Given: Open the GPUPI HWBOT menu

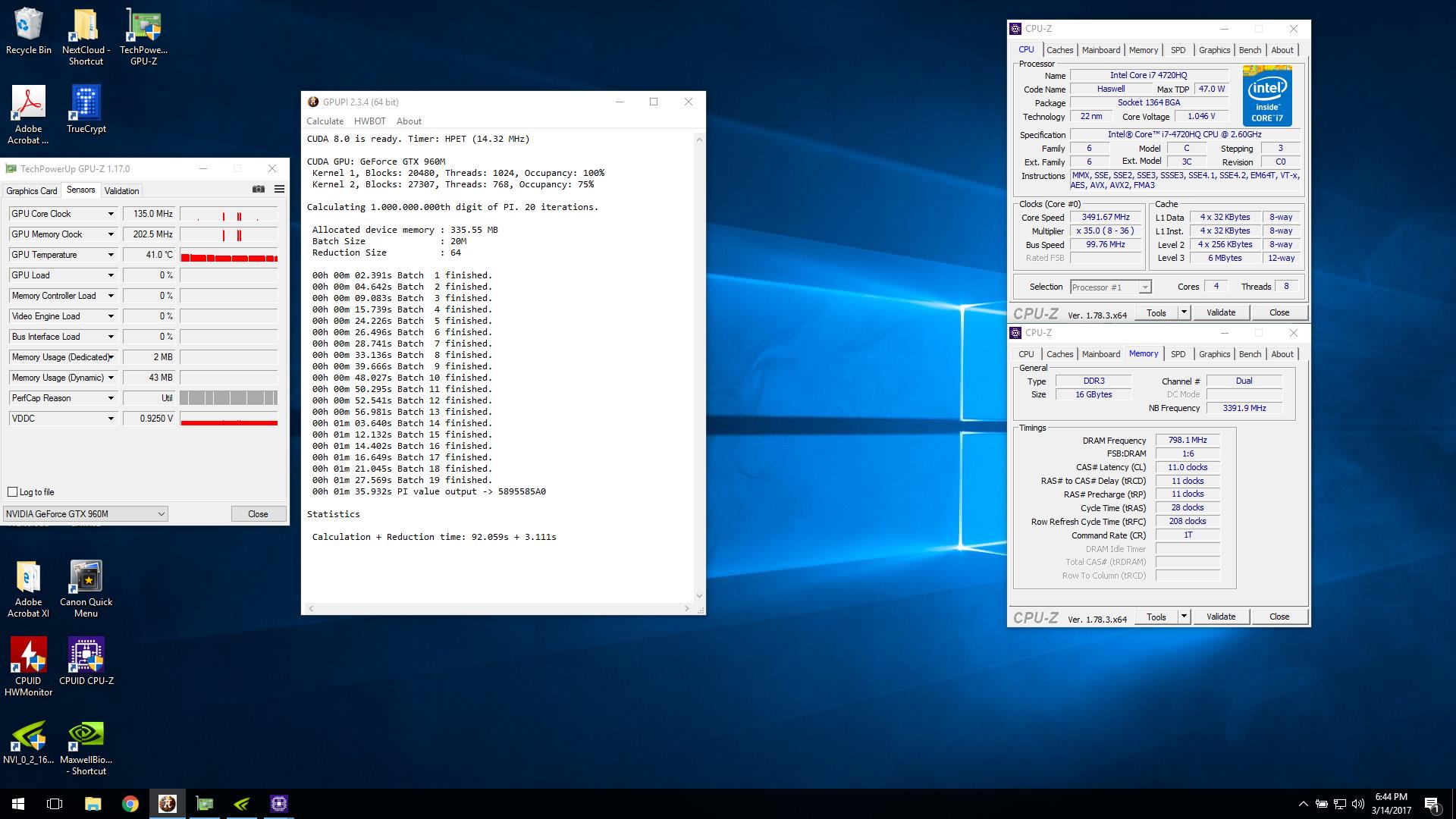Looking at the screenshot, I should pos(370,121).
